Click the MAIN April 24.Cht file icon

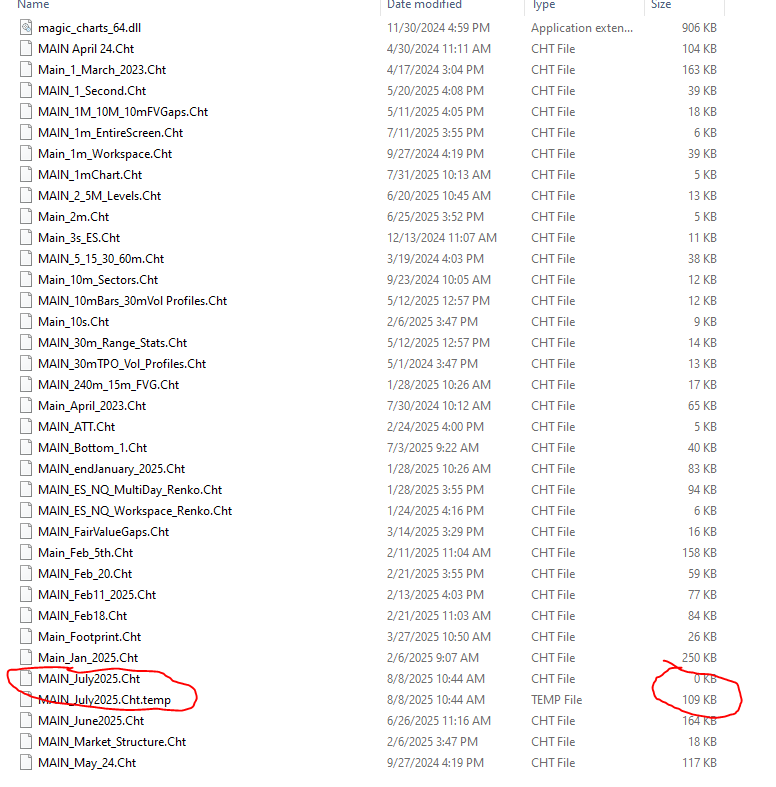point(26,48)
